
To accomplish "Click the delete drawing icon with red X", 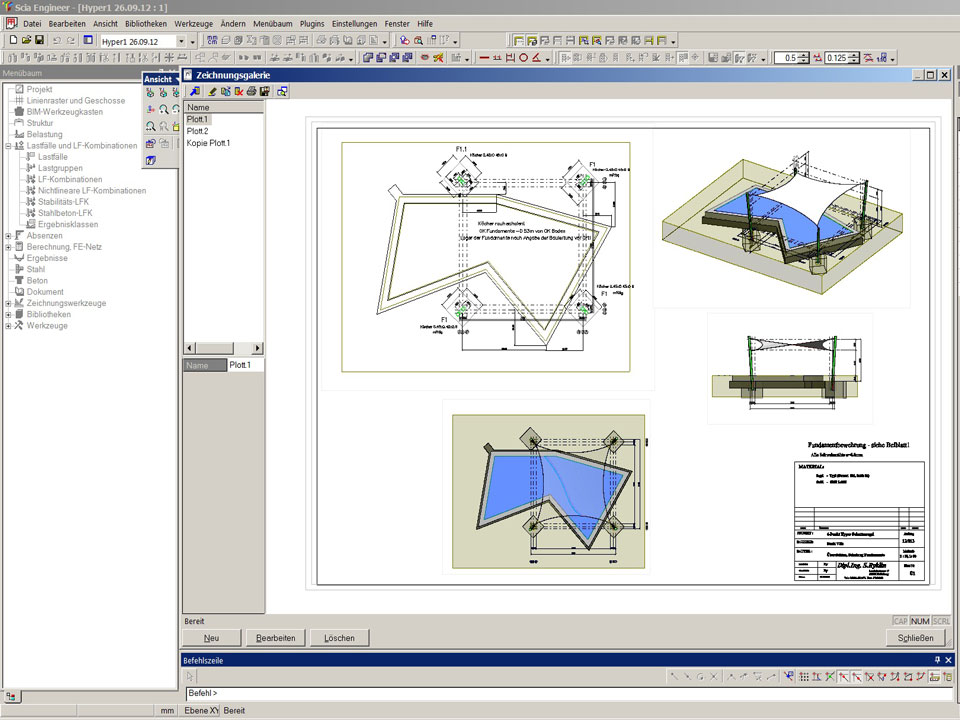I will (x=239, y=92).
